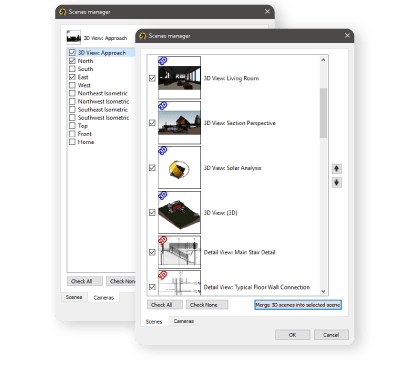The height and width of the screenshot is (371, 411).
Task: Select the Section Perspective thumbnail
Action: point(179,123)
